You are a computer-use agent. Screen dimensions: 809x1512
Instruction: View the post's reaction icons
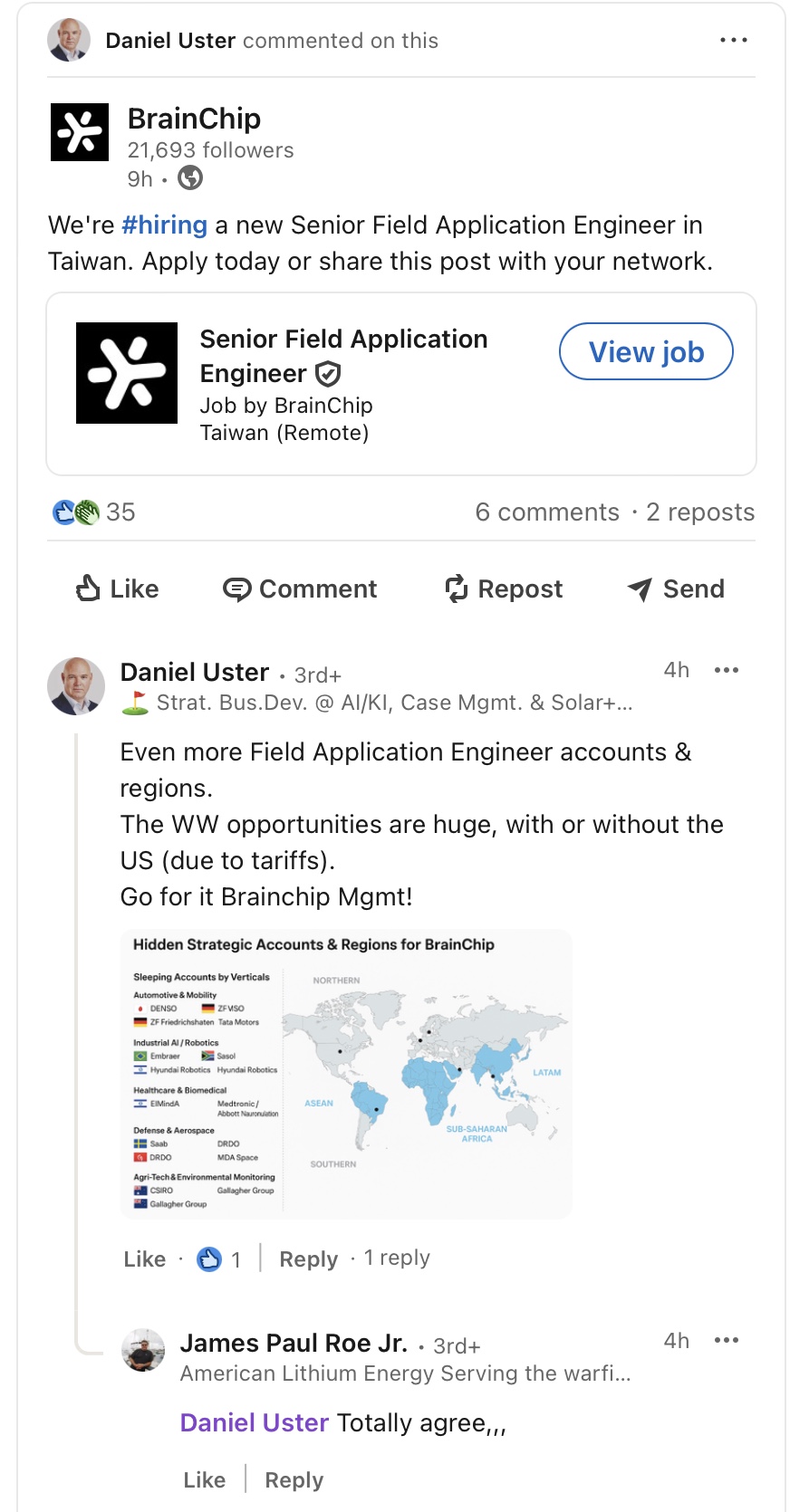75,512
